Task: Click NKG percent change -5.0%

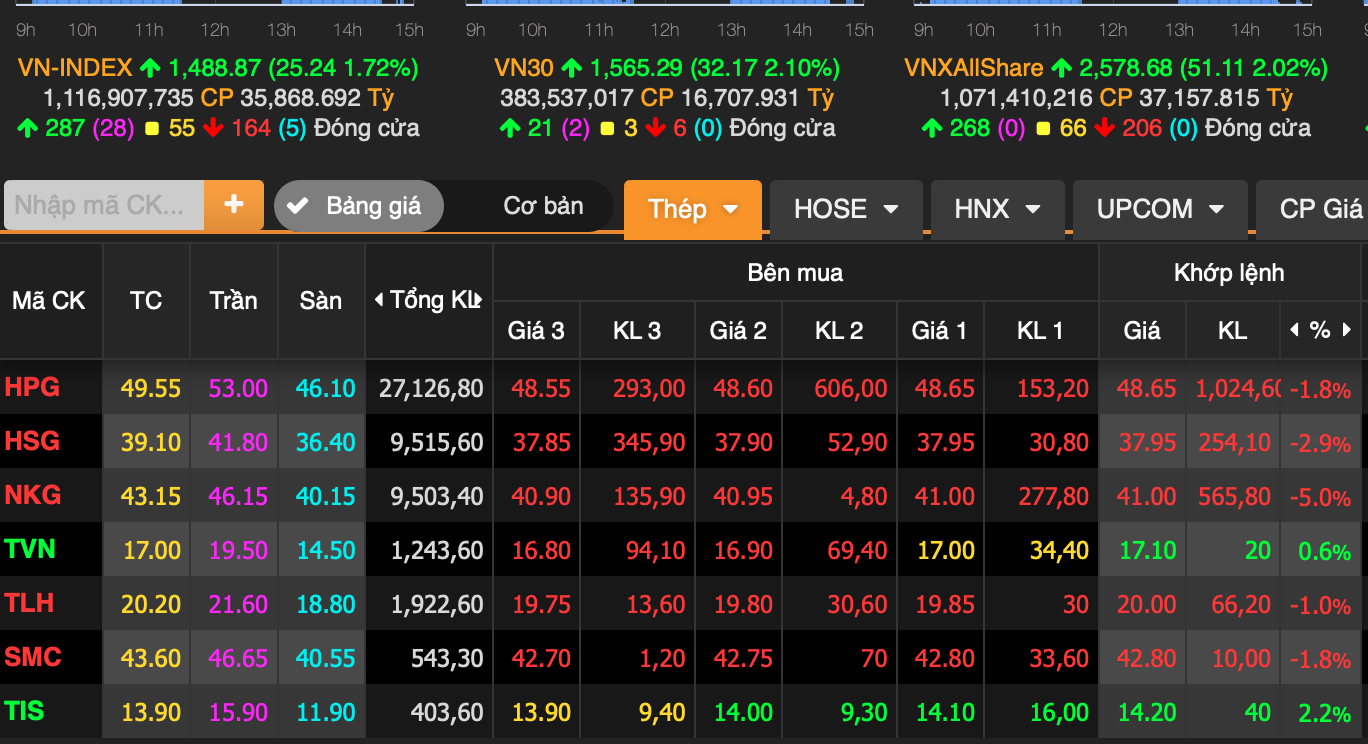Action: [1321, 497]
